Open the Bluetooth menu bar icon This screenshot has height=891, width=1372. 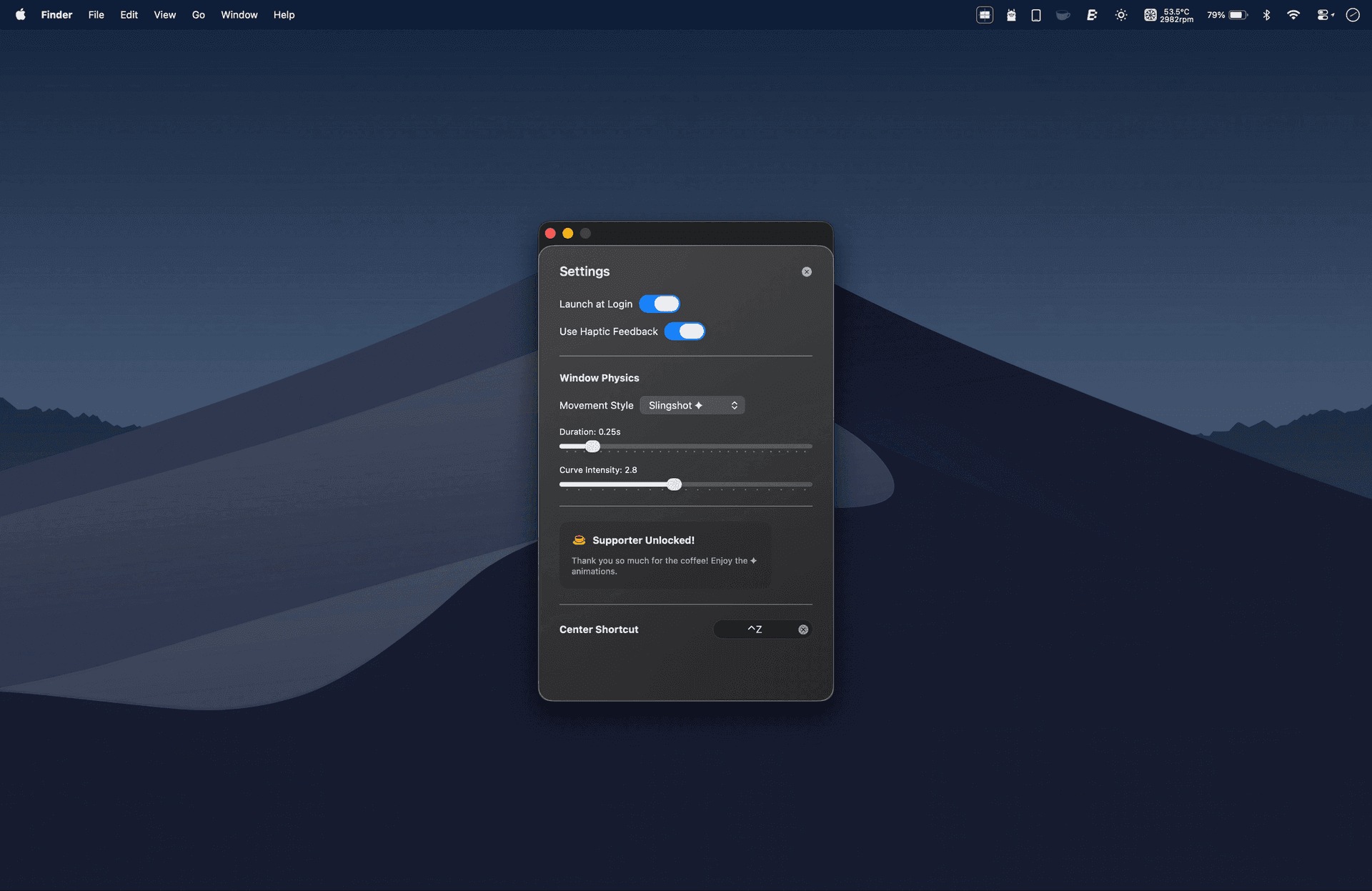[1266, 14]
